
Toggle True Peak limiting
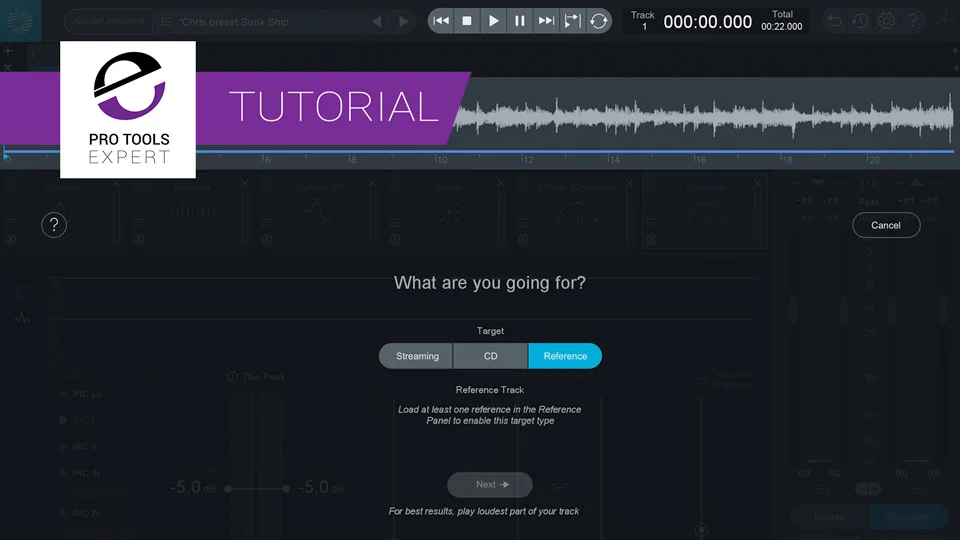coord(233,377)
